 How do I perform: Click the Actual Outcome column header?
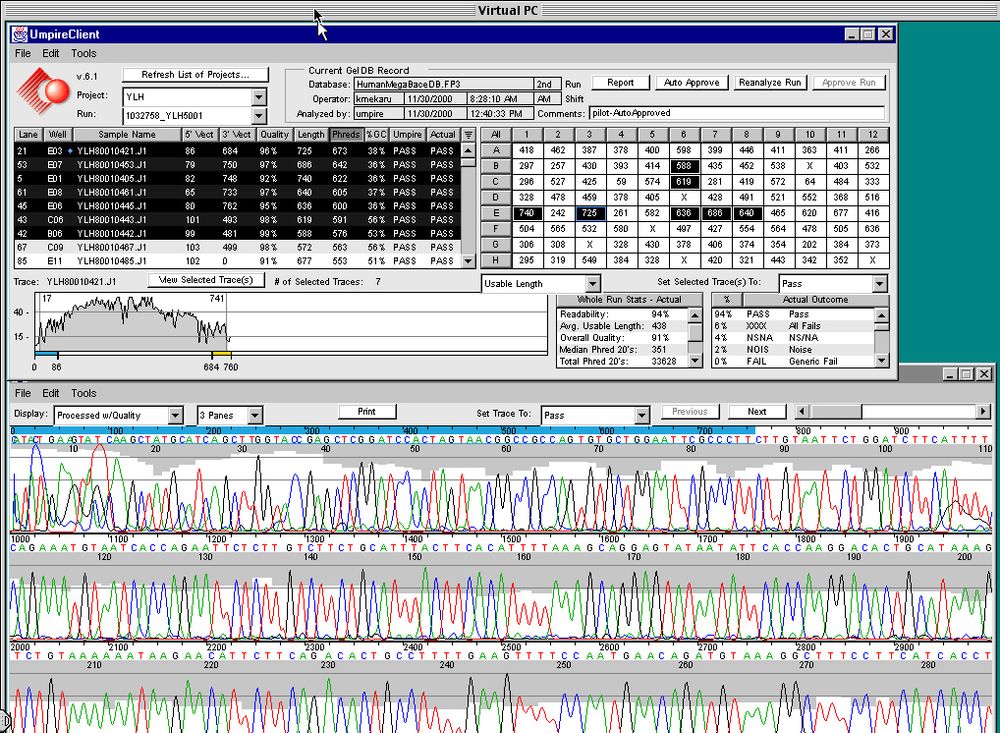[x=815, y=300]
